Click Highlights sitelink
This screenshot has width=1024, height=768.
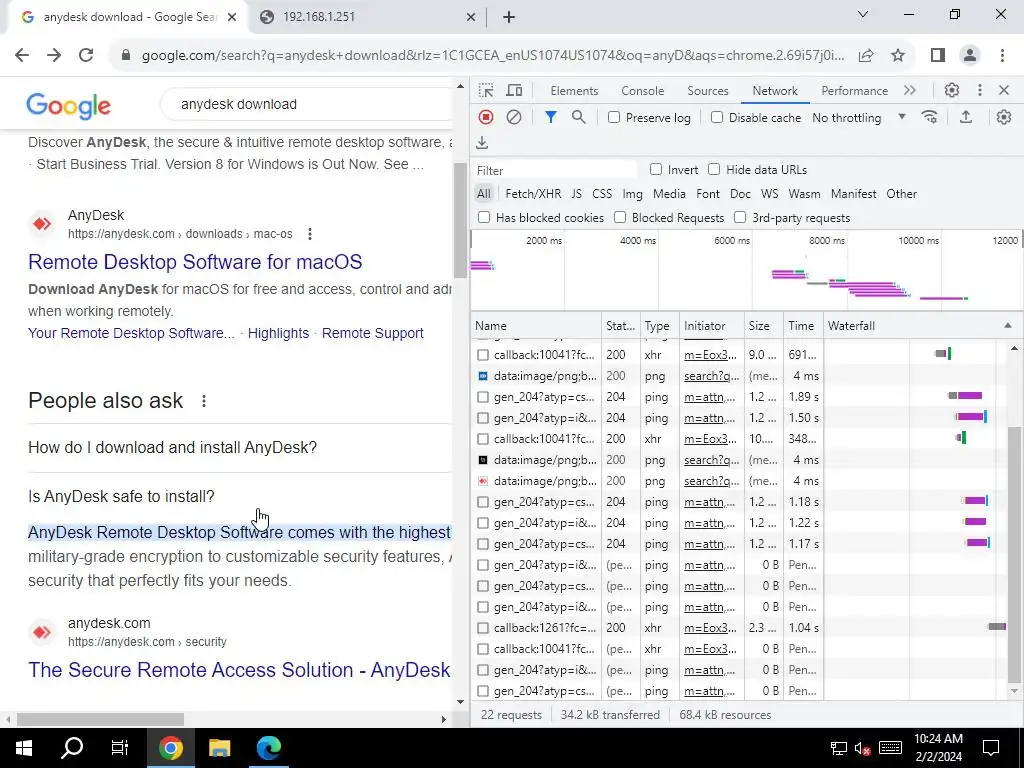pos(278,333)
